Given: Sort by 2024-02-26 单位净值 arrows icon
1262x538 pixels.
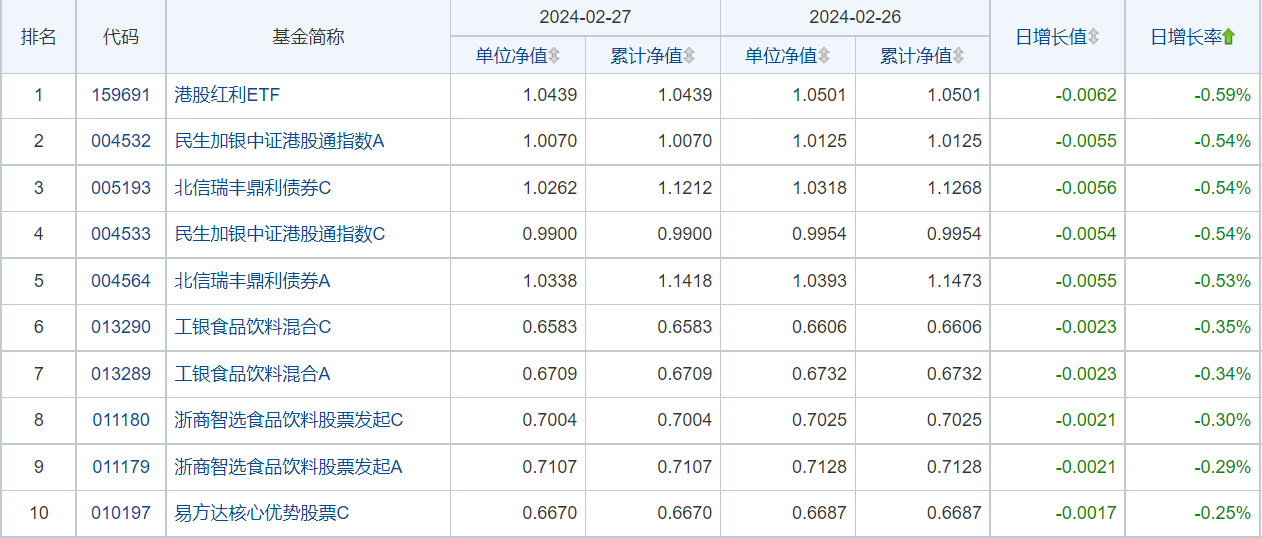Looking at the screenshot, I should [x=824, y=56].
